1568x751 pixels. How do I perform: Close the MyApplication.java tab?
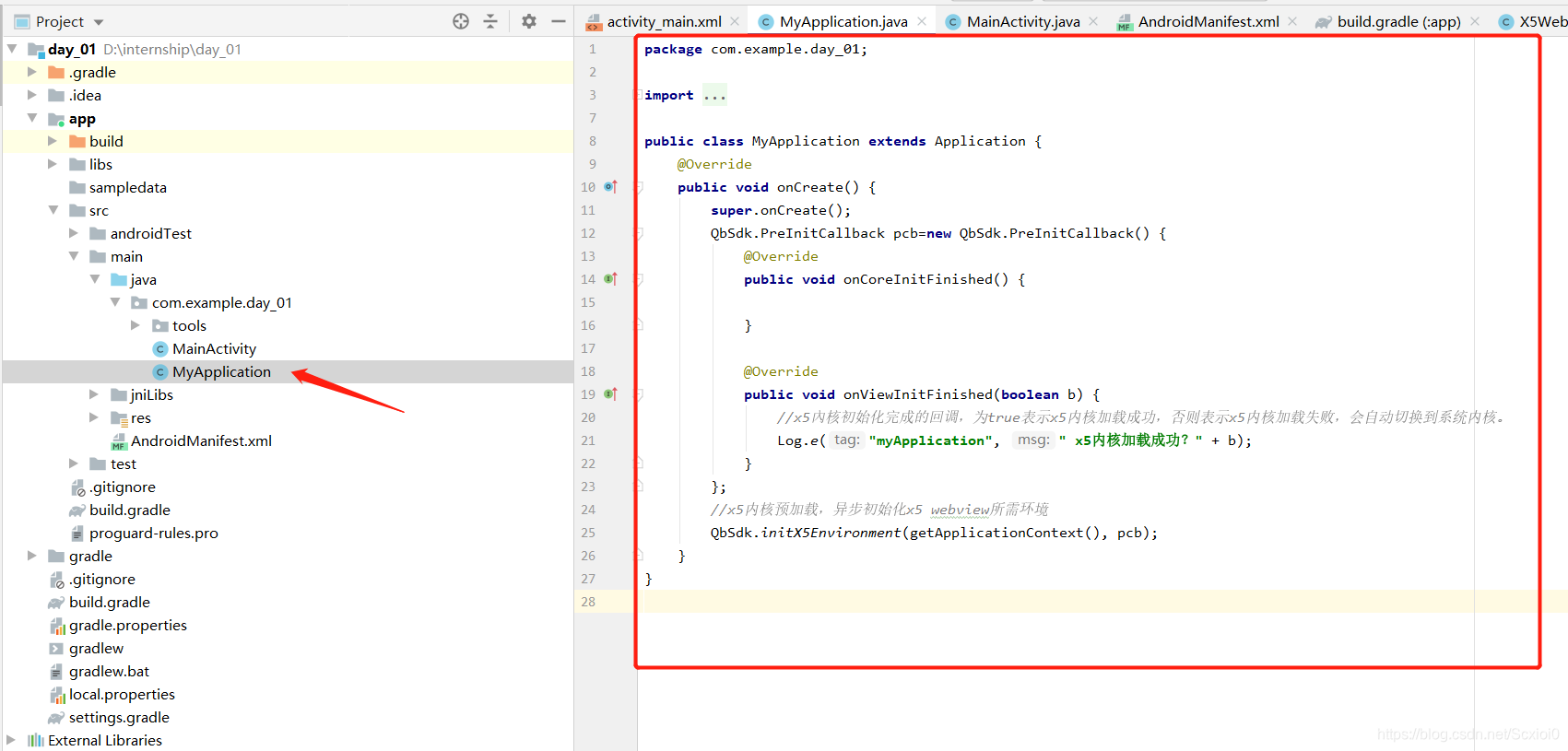[x=922, y=21]
